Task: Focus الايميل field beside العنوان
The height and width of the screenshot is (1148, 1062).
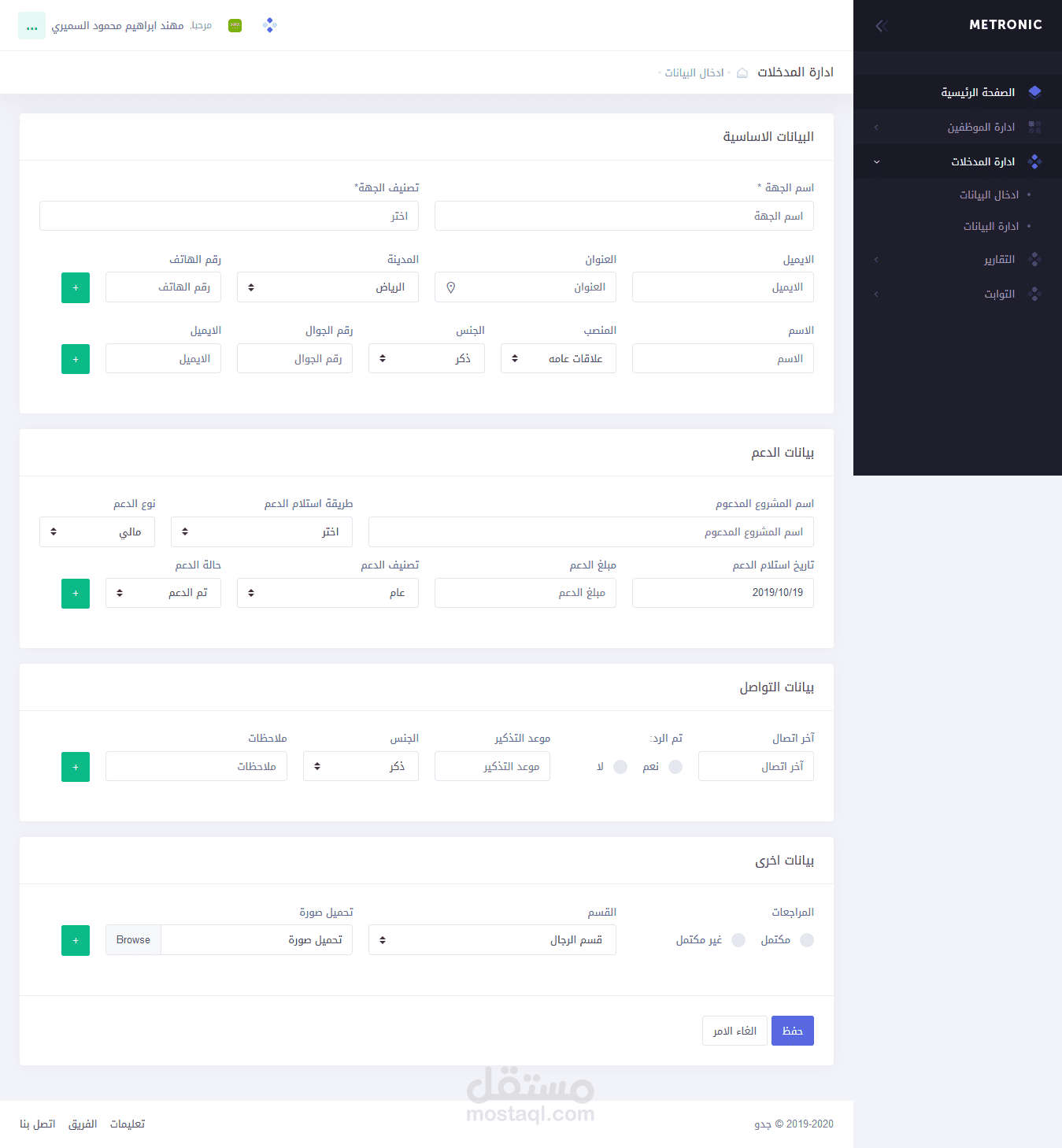Action: pos(723,287)
